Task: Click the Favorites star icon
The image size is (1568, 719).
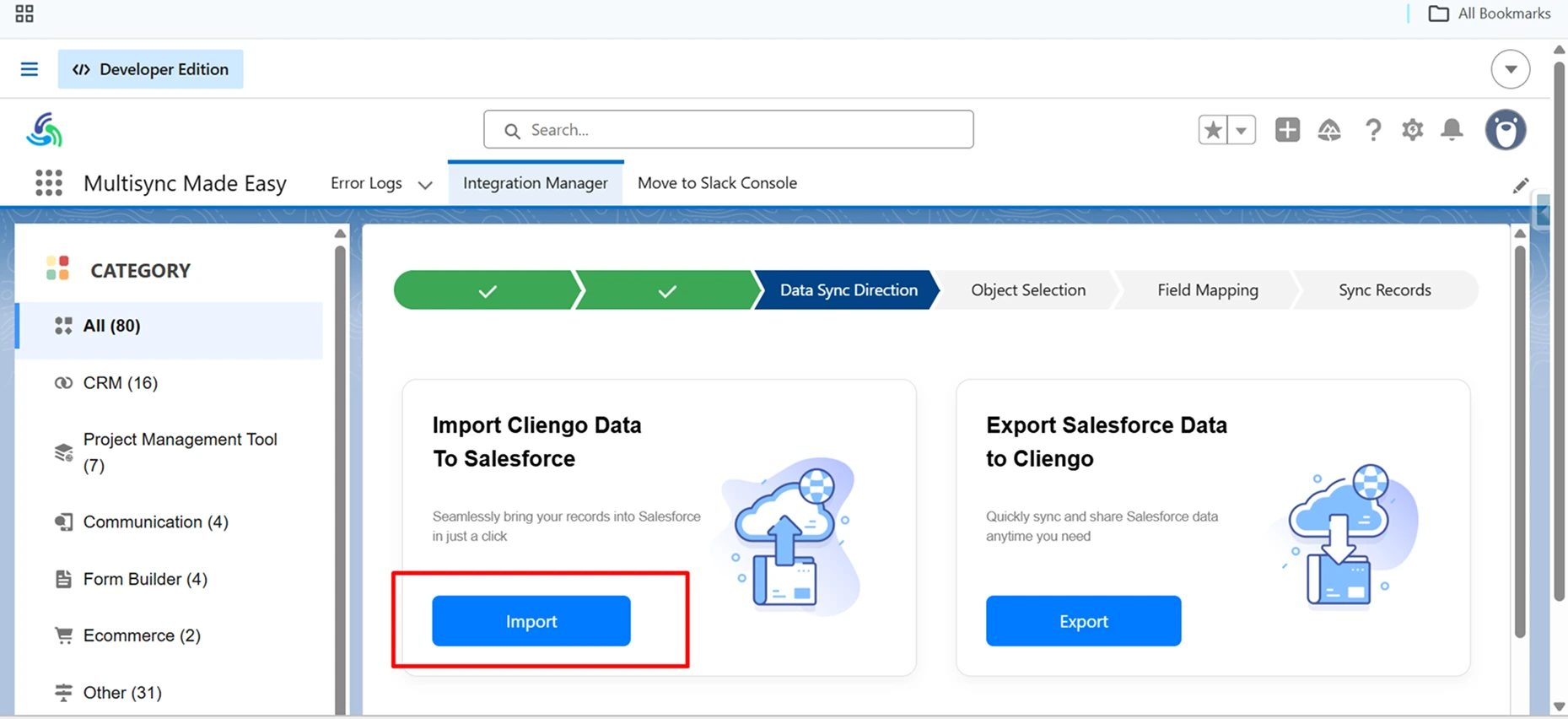Action: 1213,130
